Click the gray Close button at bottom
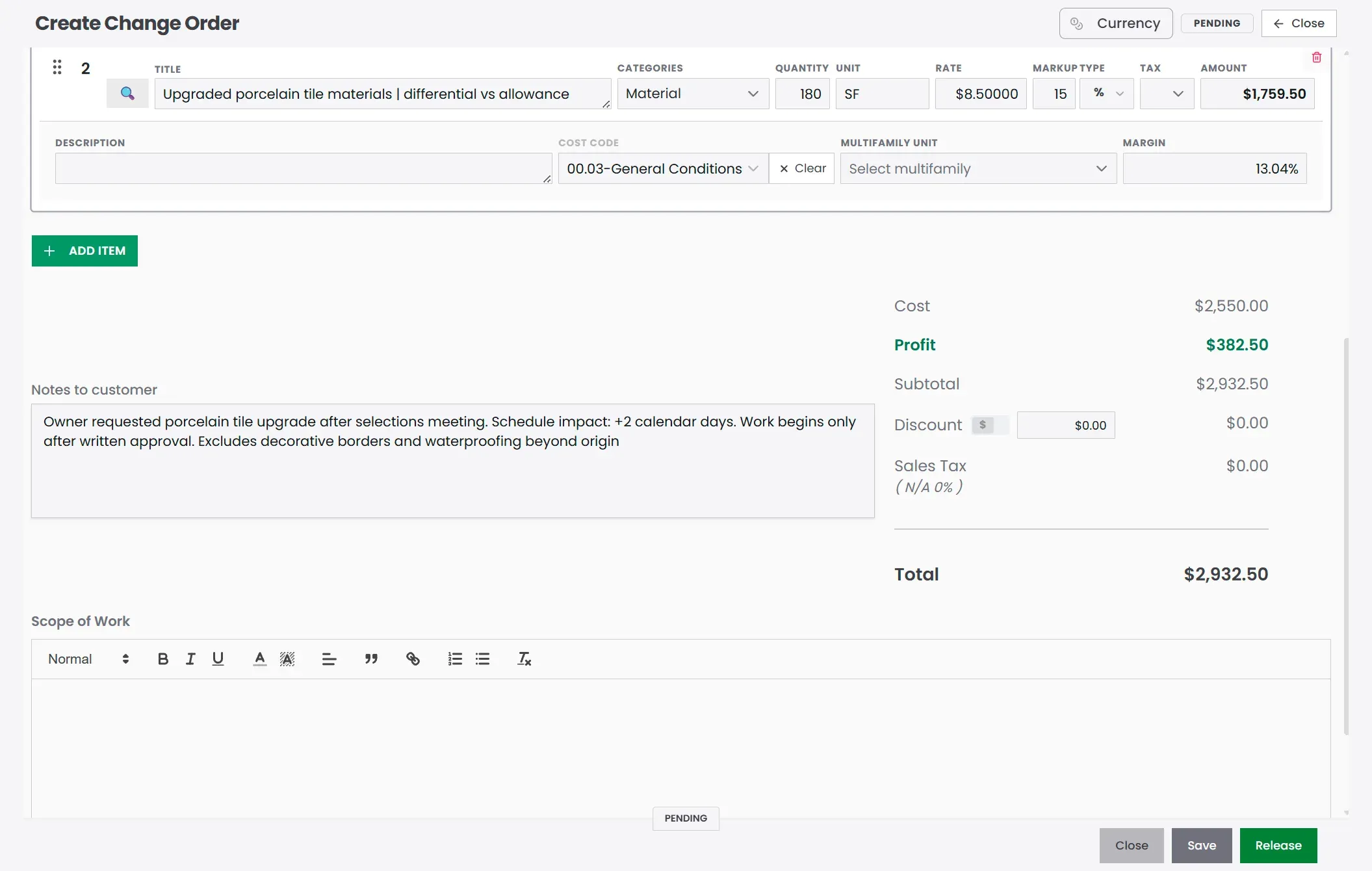Screen dimensions: 1372x871 (x=1132, y=846)
